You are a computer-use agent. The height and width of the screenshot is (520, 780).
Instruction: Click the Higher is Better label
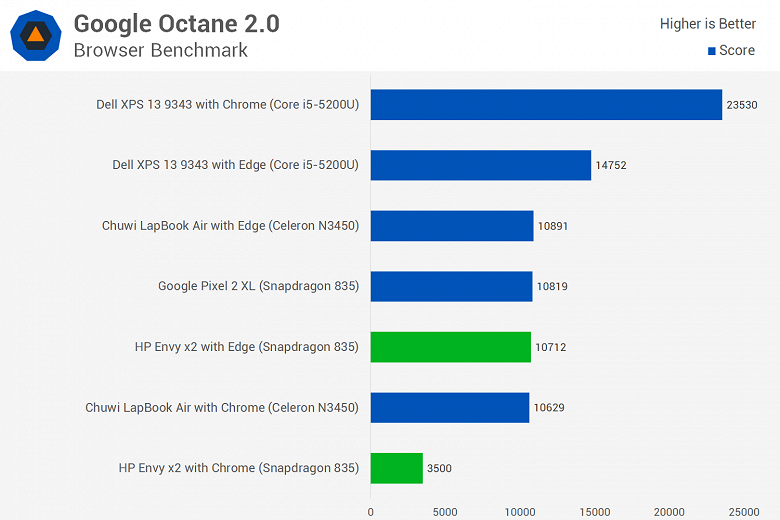(x=707, y=23)
